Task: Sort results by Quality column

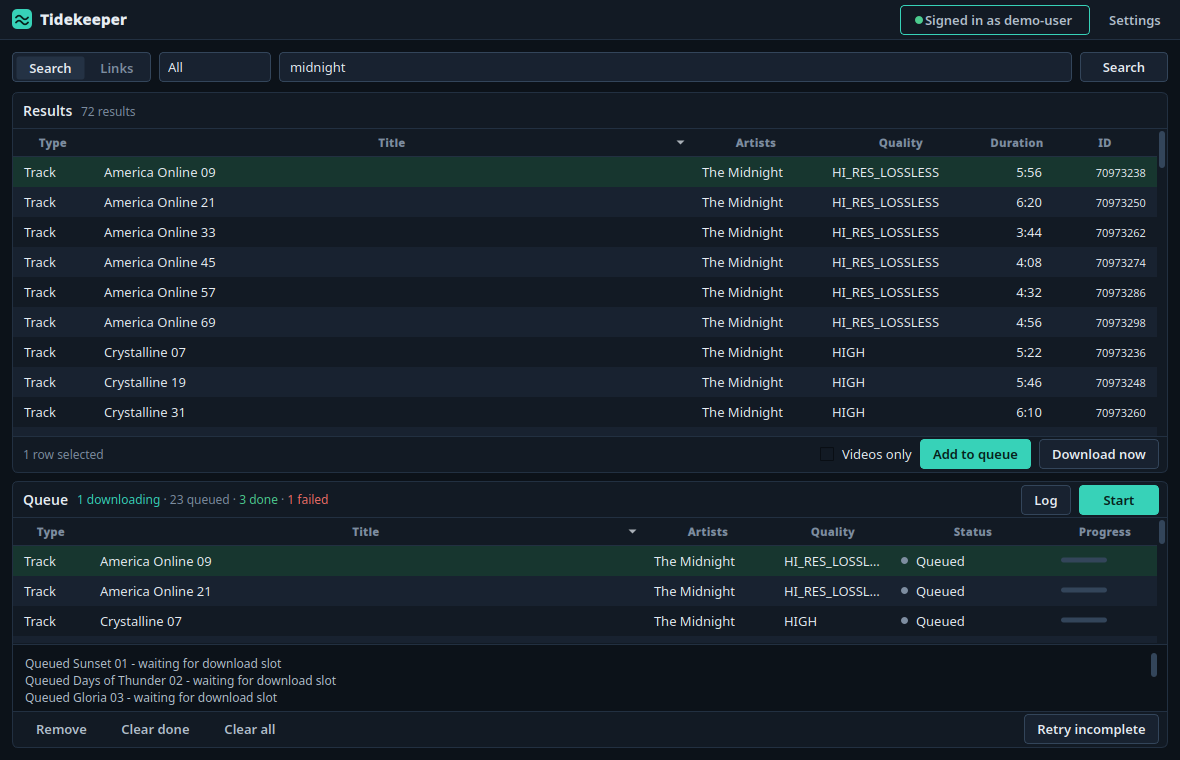Action: (900, 143)
